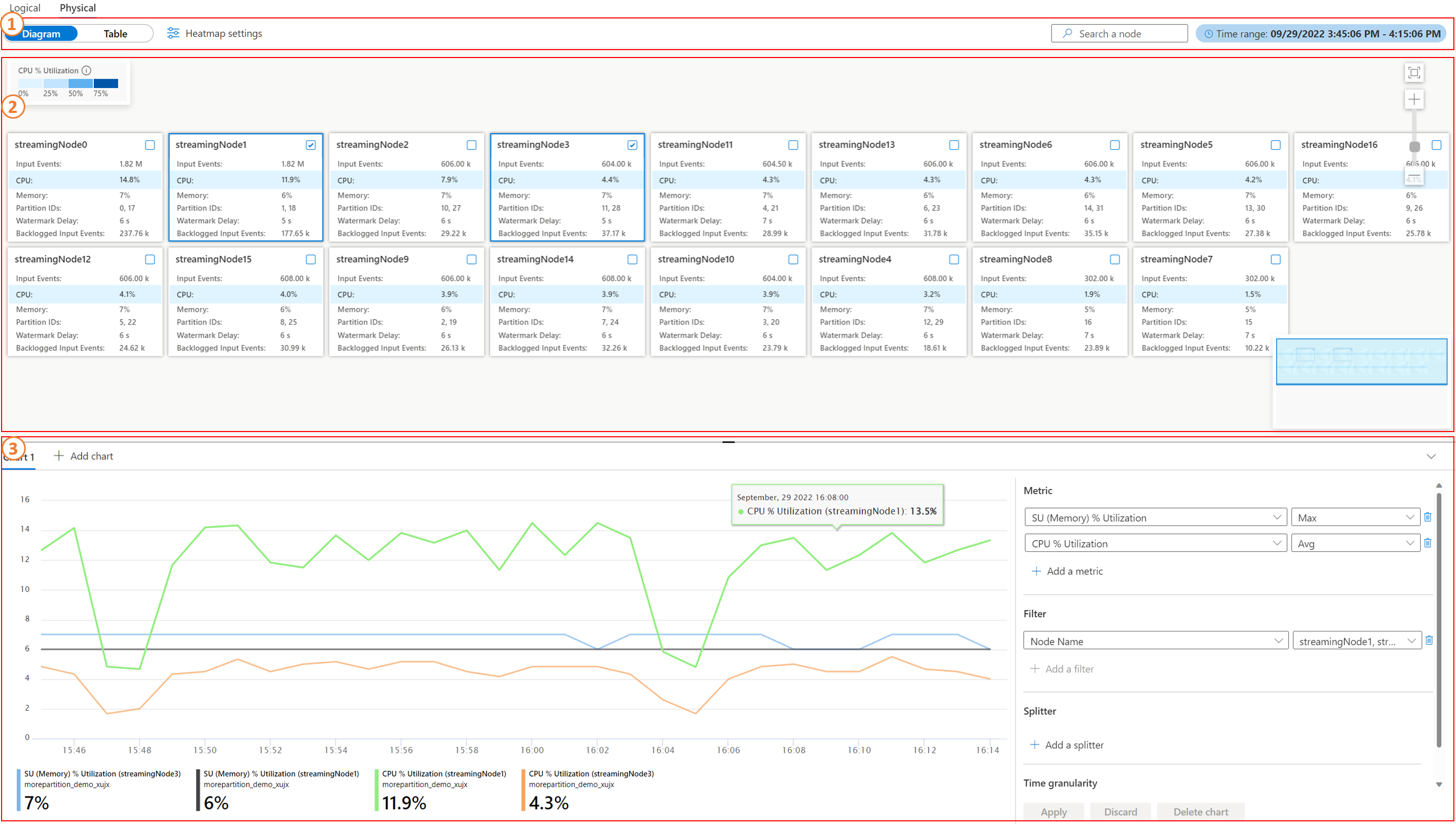Collapse the chart panel with the chevron
The height and width of the screenshot is (824, 1456).
(1431, 456)
